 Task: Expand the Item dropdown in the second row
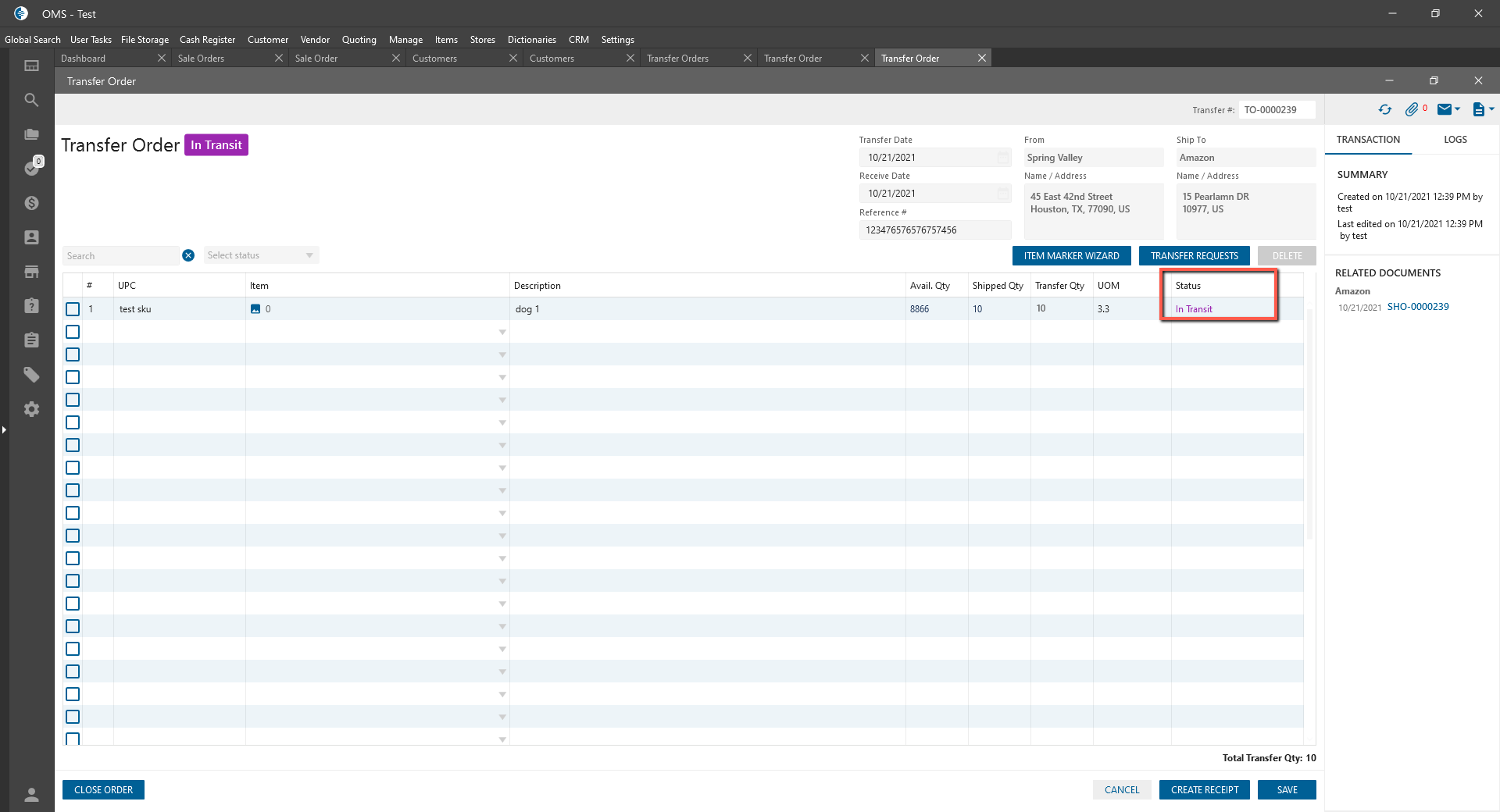[502, 333]
